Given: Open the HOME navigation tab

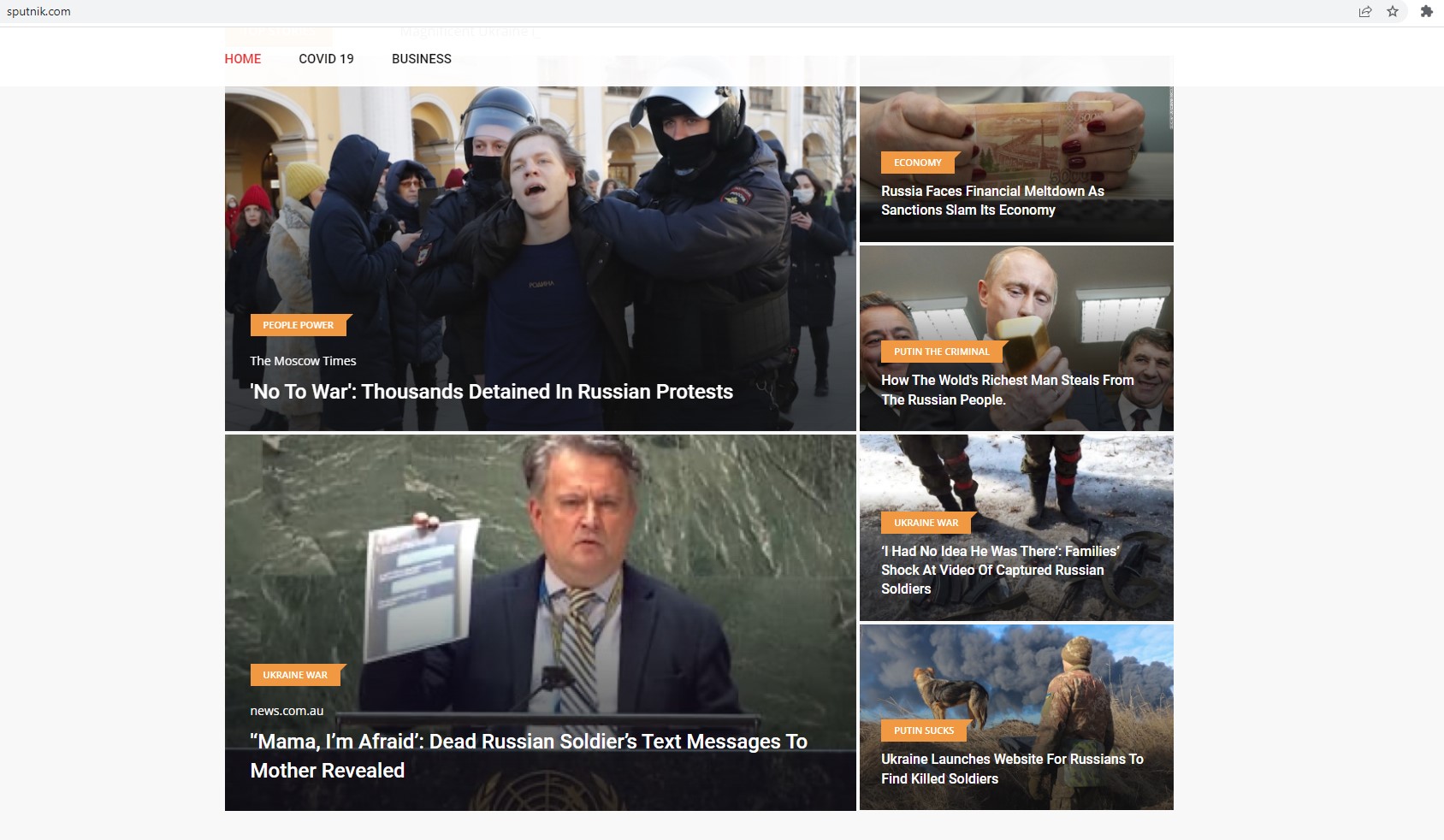Looking at the screenshot, I should (242, 59).
